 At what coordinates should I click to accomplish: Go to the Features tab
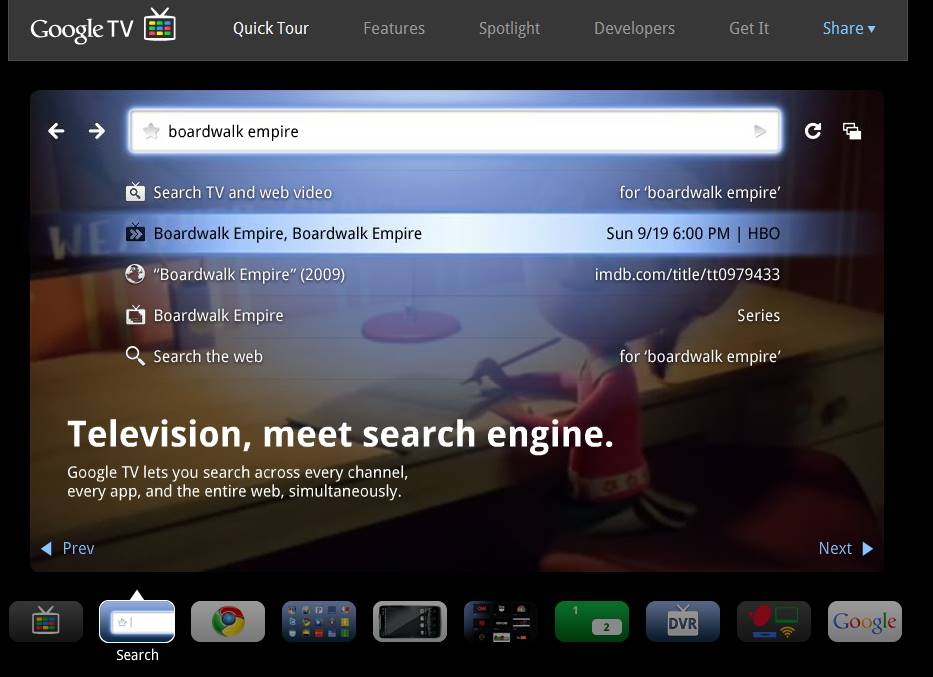point(394,28)
